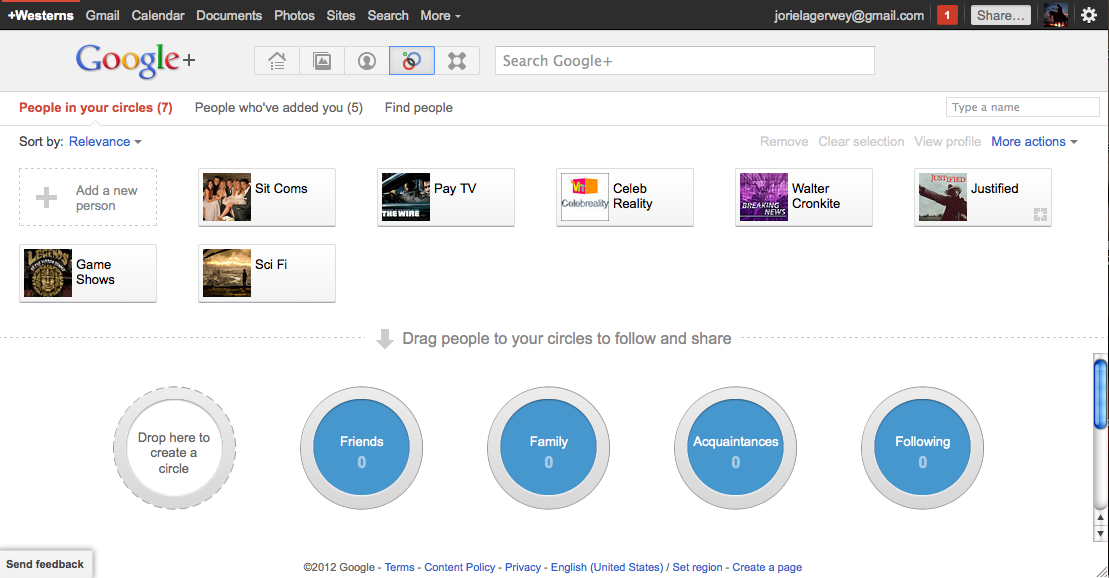
Task: Switch to People in your circles tab
Action: click(95, 108)
